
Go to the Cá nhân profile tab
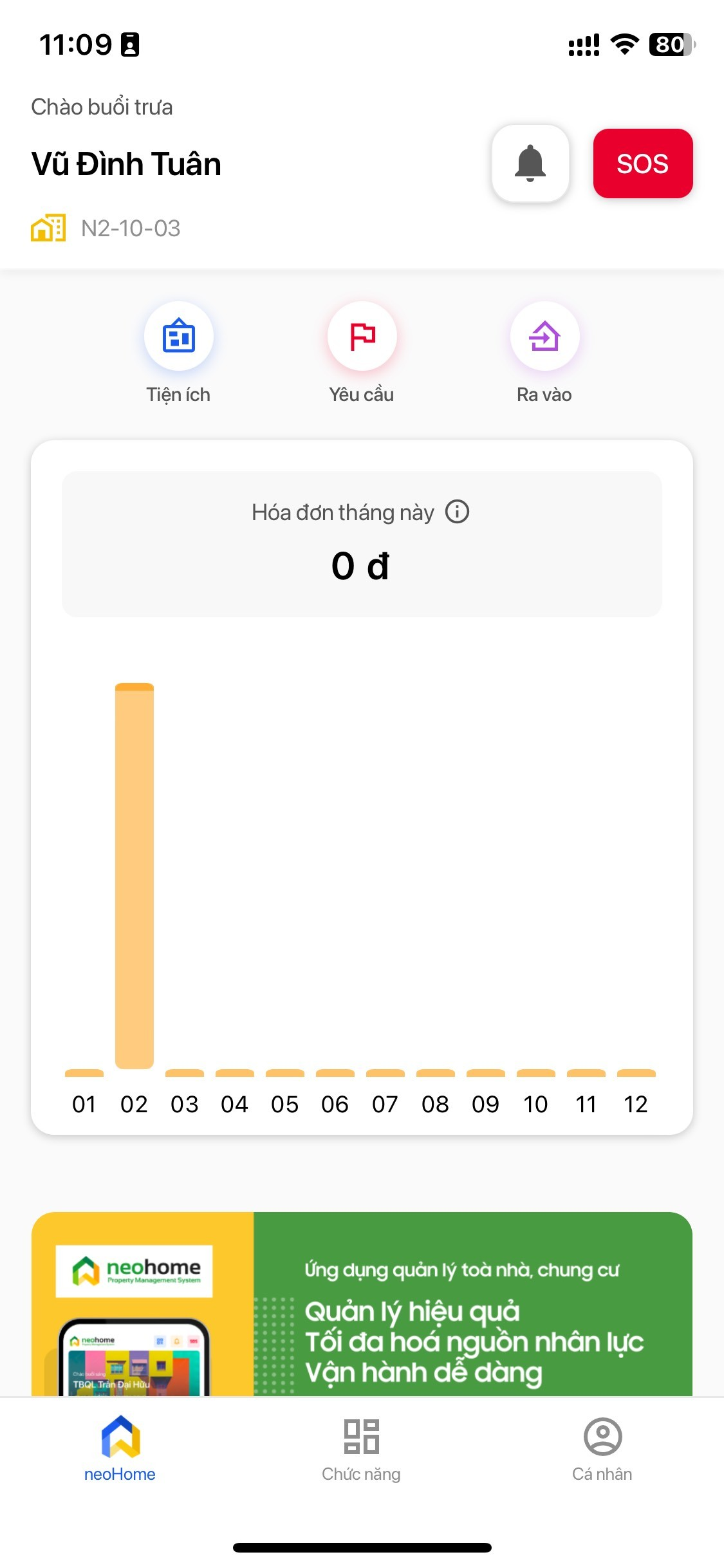[x=602, y=1446]
